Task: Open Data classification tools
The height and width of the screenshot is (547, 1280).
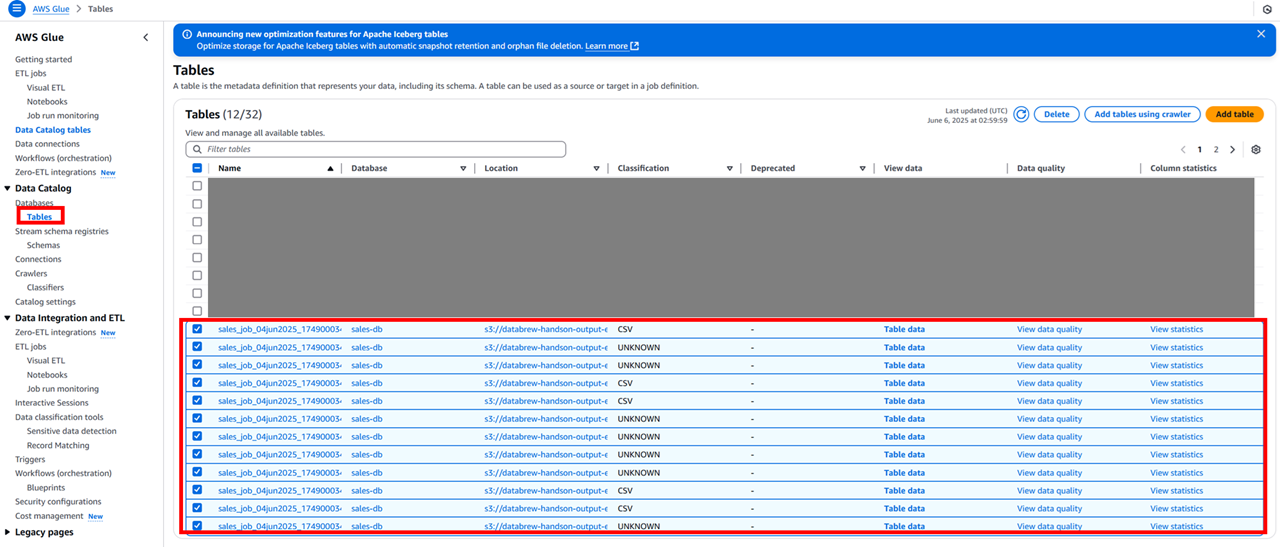Action: click(x=59, y=417)
